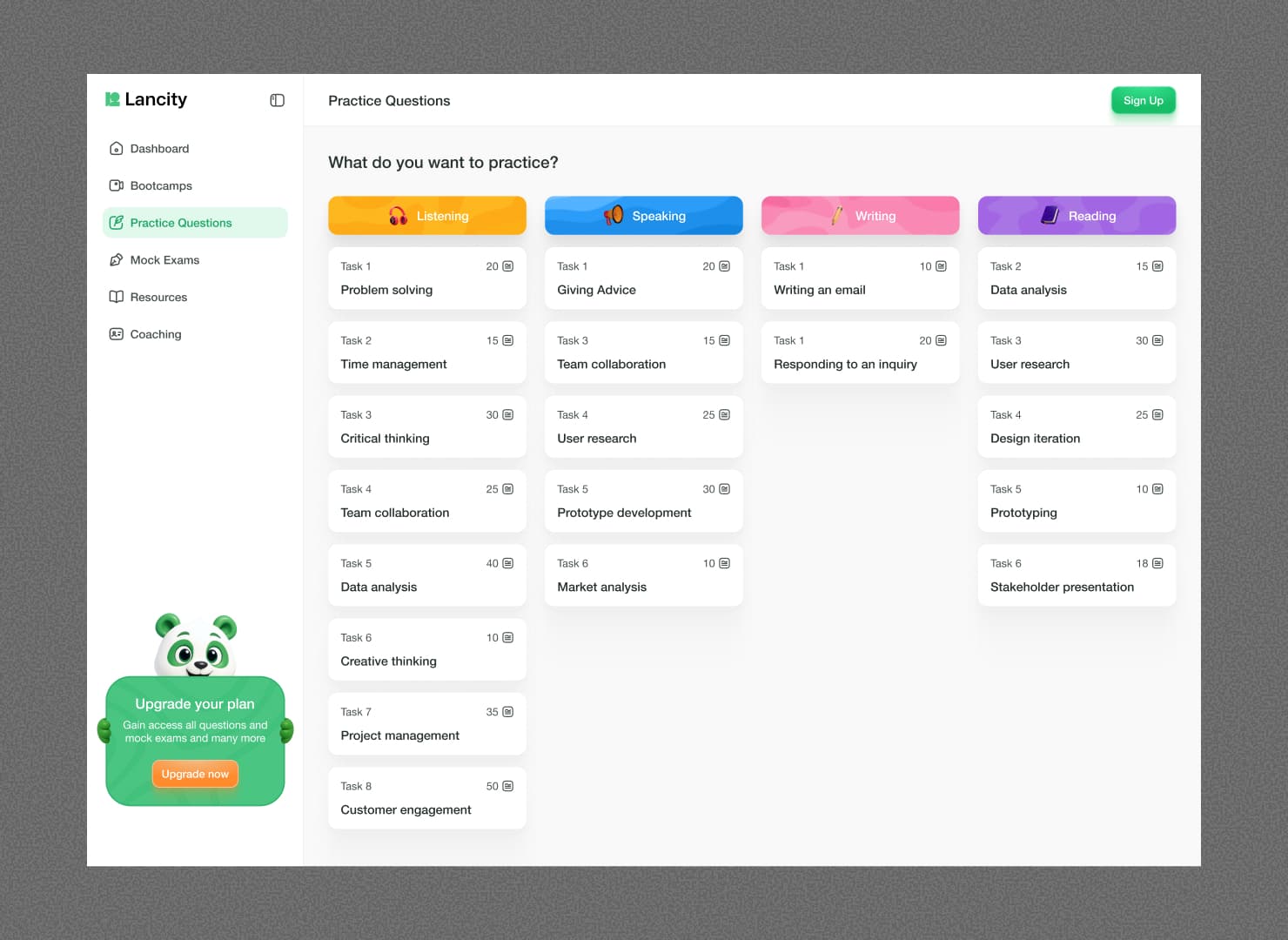Image resolution: width=1288 pixels, height=940 pixels.
Task: Click the Mock Exams pen icon
Action: (x=117, y=259)
